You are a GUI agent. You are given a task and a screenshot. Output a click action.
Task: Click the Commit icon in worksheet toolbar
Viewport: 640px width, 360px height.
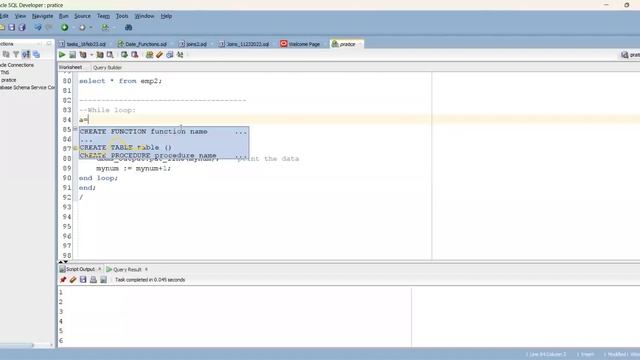[x=124, y=55]
